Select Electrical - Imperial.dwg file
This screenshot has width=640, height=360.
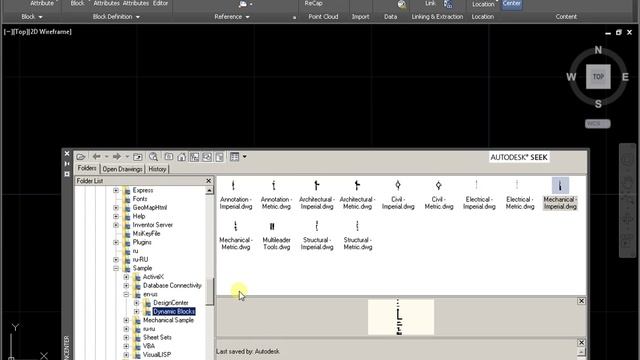click(479, 195)
